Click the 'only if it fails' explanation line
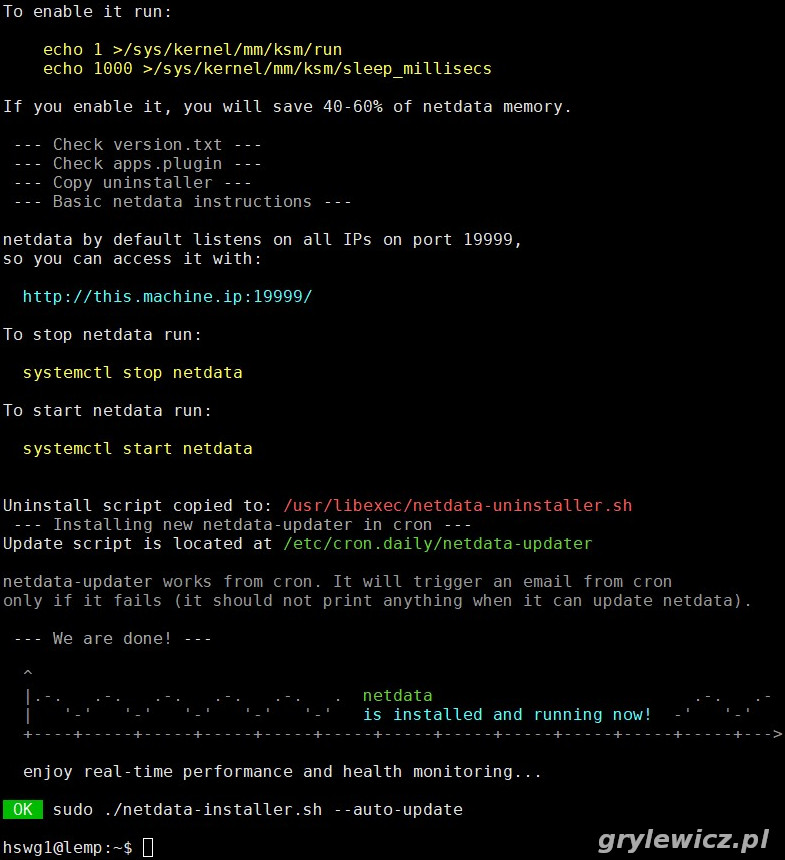The width and height of the screenshot is (785, 860). click(x=377, y=601)
